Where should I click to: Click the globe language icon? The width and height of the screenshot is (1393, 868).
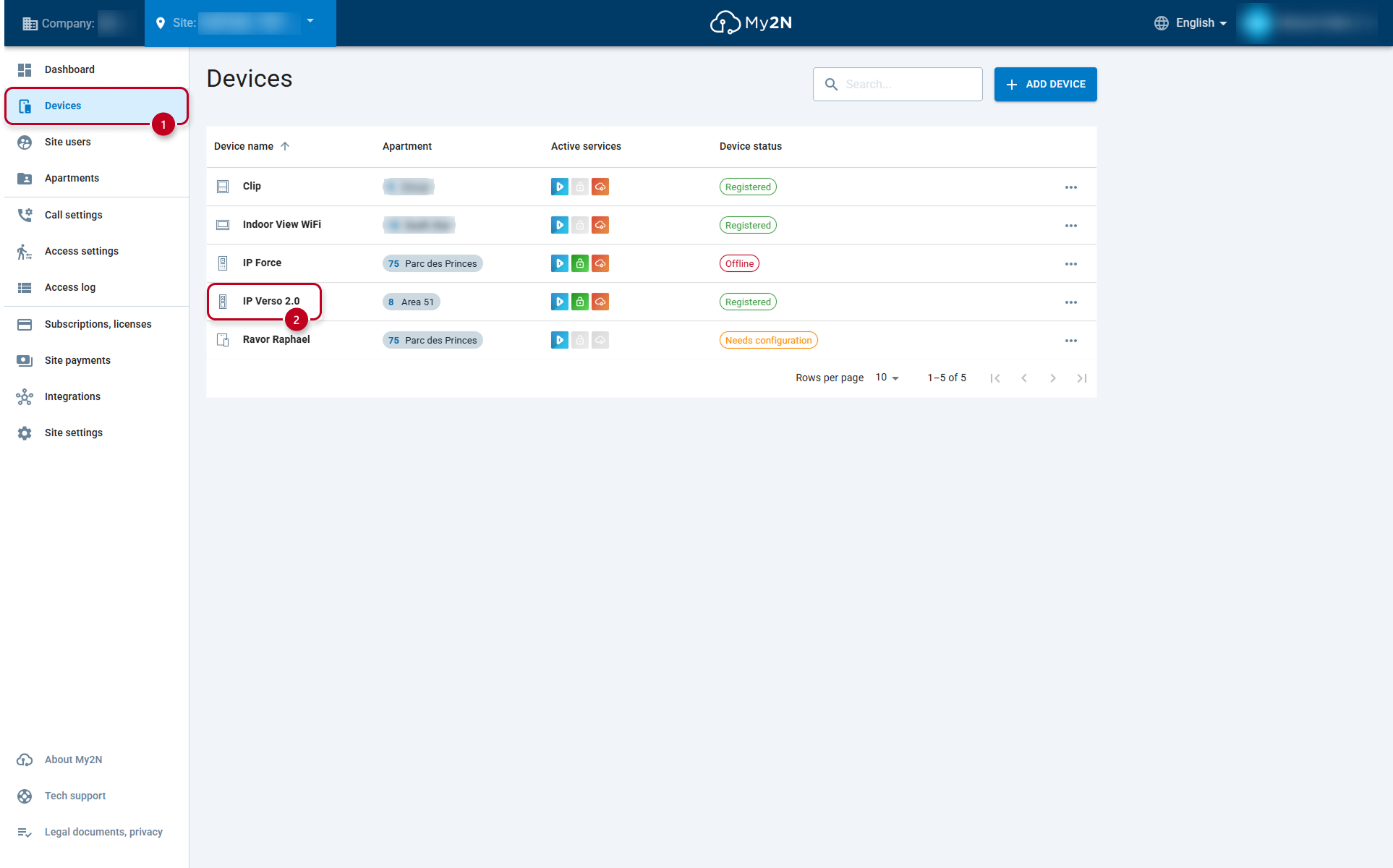pos(1161,23)
